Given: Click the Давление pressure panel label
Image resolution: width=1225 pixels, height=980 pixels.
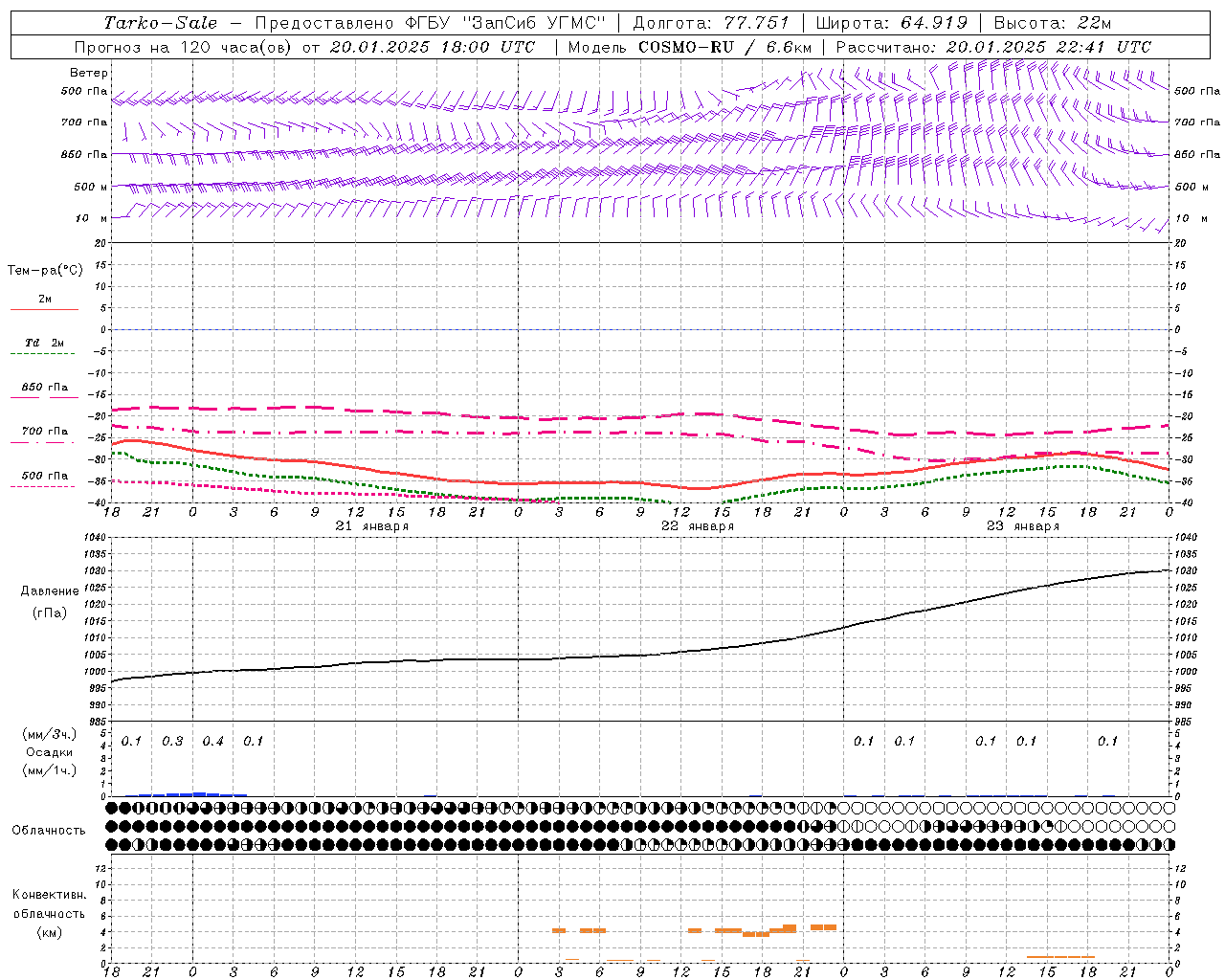Looking at the screenshot, I should (x=50, y=591).
